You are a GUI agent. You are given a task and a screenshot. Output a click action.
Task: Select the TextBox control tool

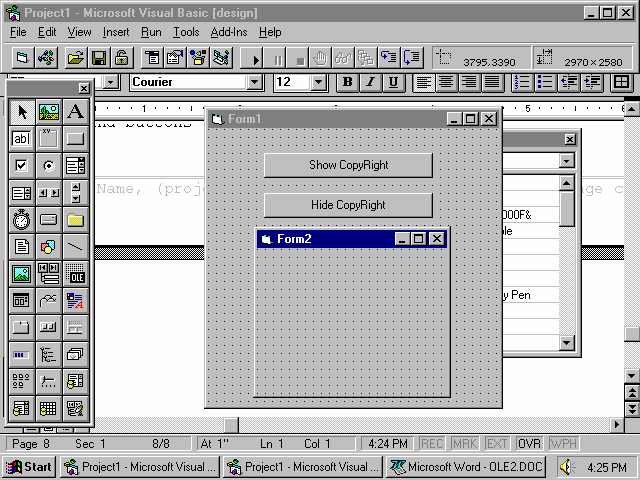[21, 139]
